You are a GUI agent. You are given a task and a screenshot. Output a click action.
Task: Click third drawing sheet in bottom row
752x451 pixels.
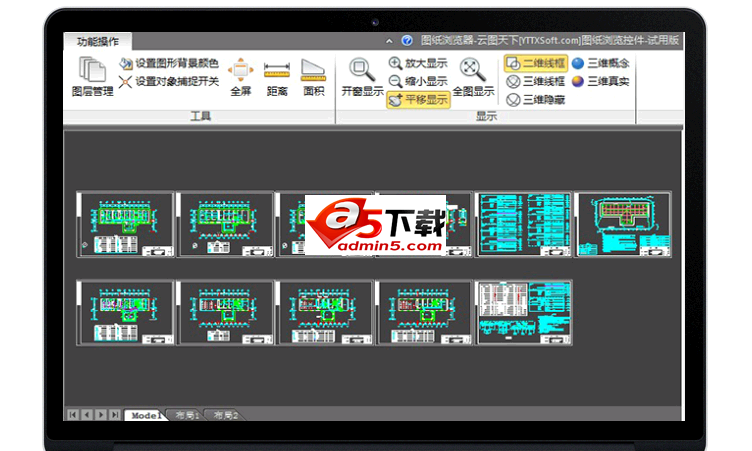[x=325, y=313]
